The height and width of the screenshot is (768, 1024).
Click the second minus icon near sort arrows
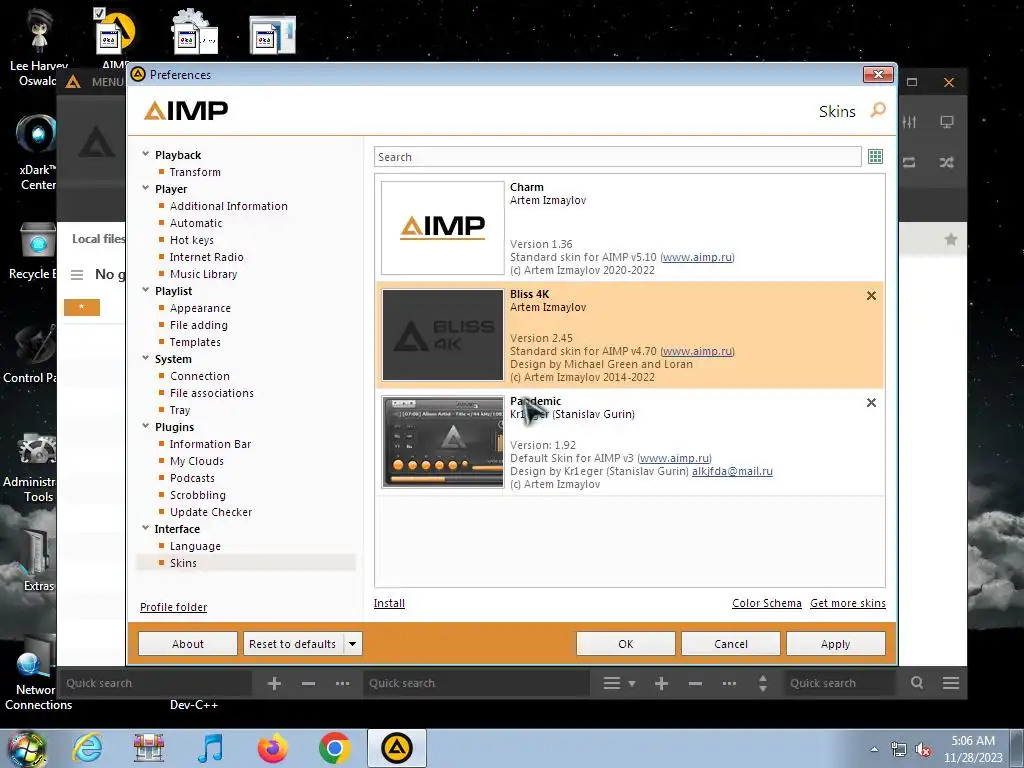(695, 683)
